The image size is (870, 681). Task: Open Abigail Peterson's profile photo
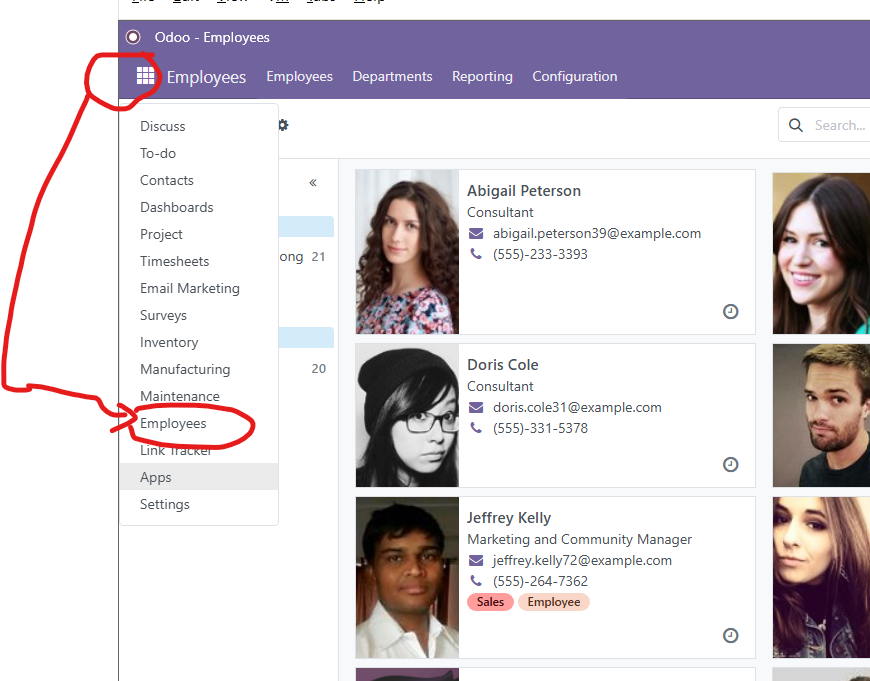click(407, 251)
